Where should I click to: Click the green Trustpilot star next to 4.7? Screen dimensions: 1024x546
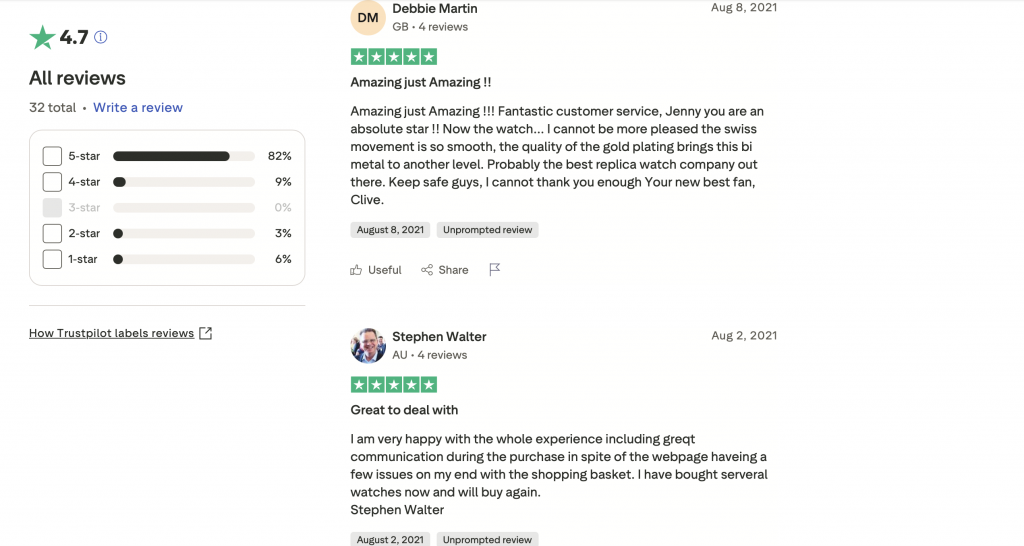tap(42, 38)
